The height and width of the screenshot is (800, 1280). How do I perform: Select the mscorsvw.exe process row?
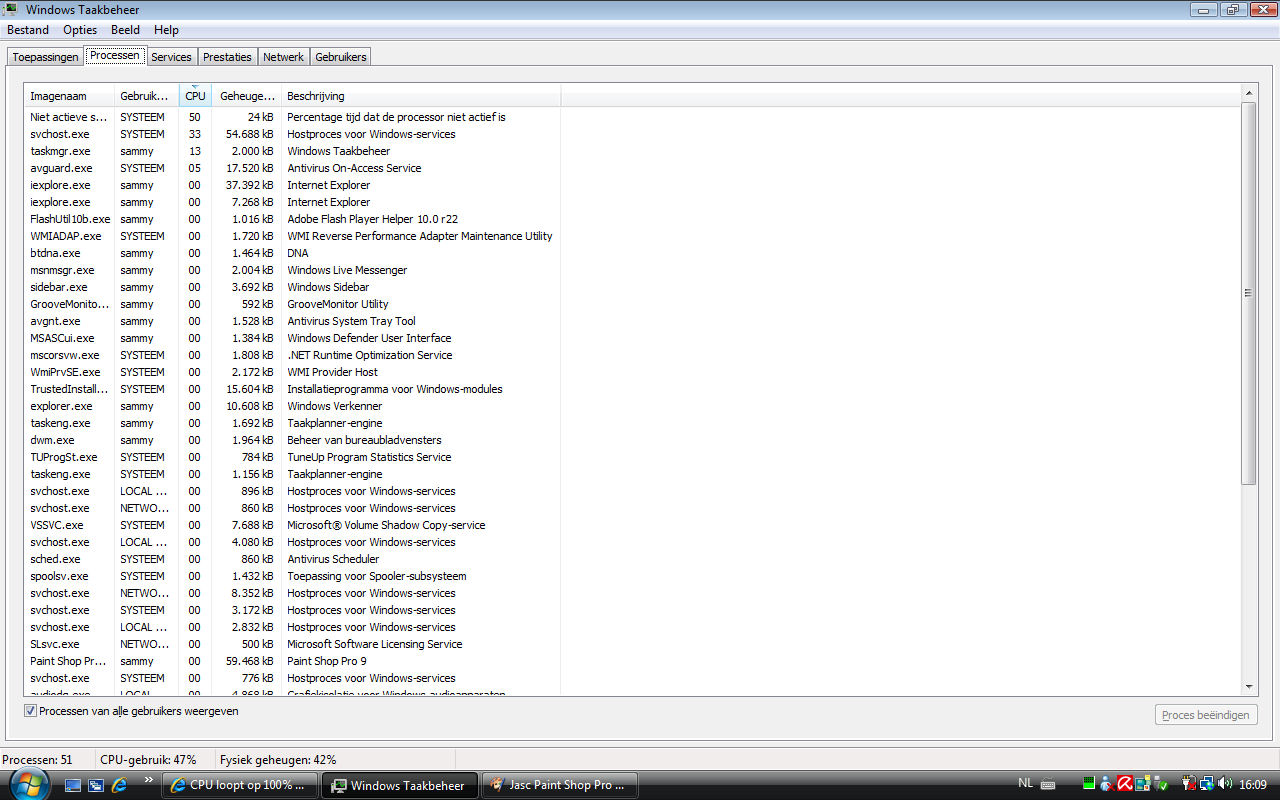292,355
